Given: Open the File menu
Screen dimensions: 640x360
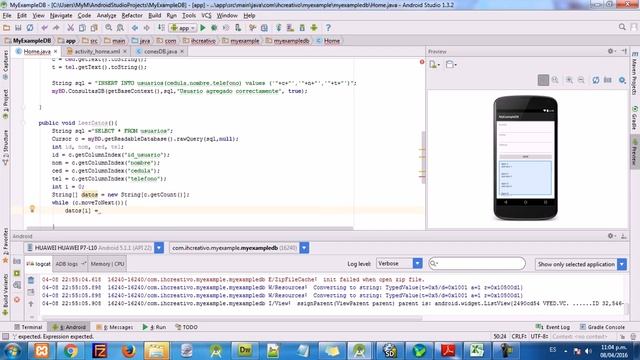Looking at the screenshot, I should point(7,16).
